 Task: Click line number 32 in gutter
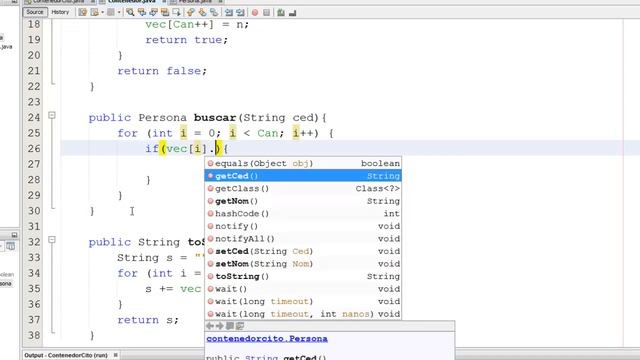point(34,242)
